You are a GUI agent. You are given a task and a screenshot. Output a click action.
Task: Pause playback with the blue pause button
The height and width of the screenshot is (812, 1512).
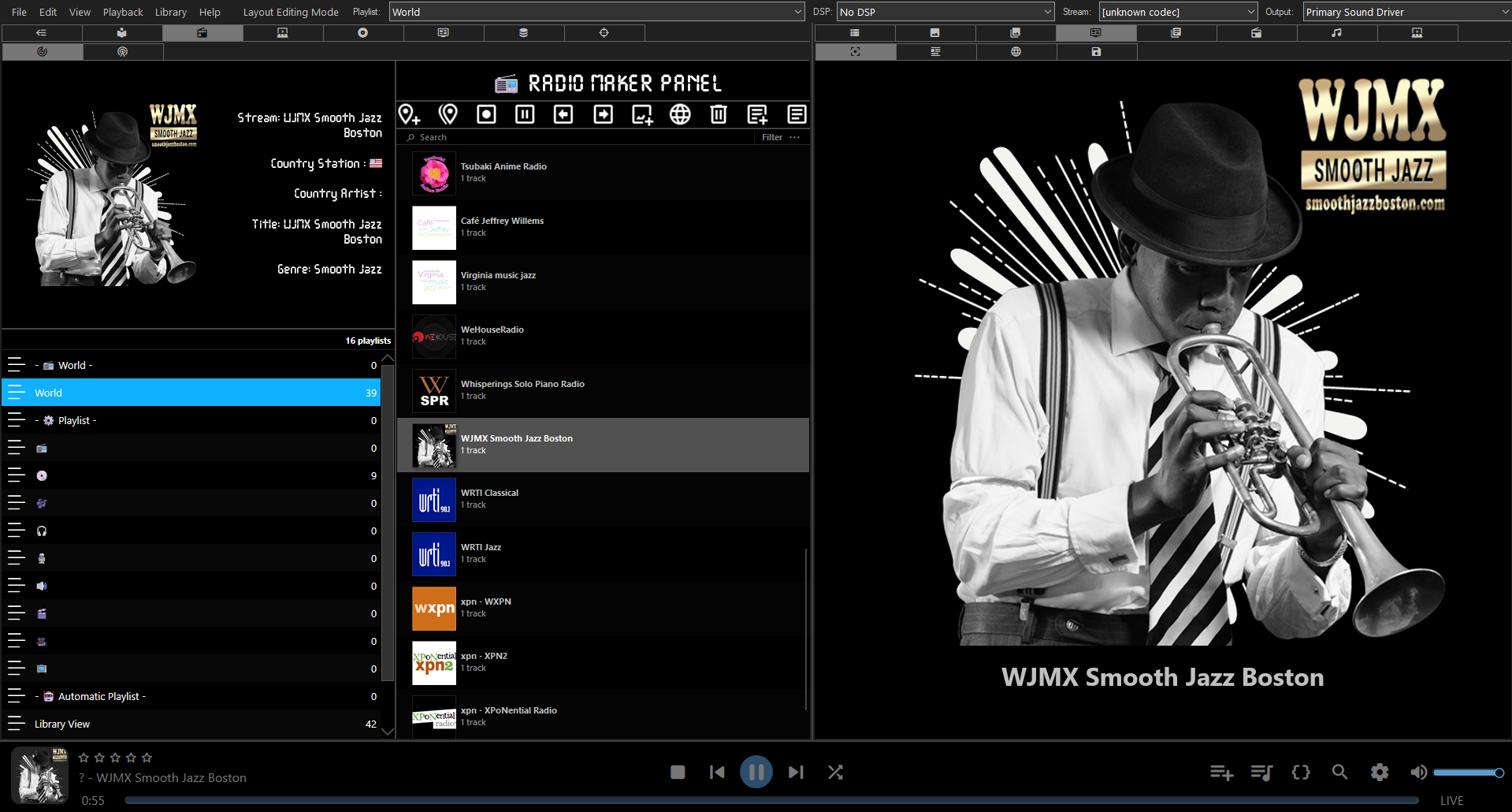756,772
